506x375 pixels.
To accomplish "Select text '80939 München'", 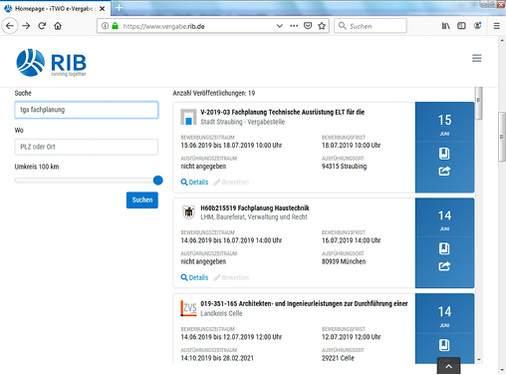I will pyautogui.click(x=344, y=262).
